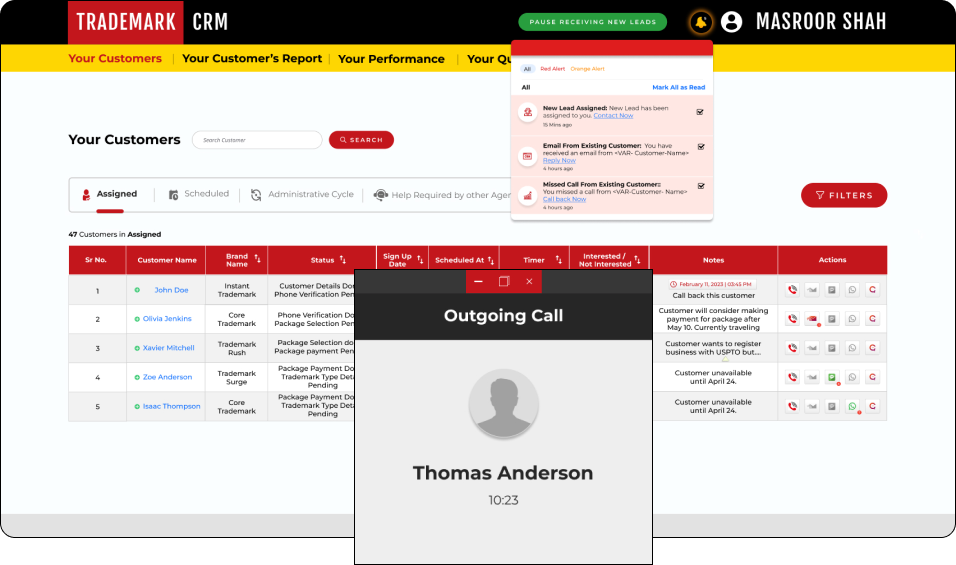Toggle the New Lead Assigned notification checkbox
This screenshot has height=565, width=956.
701,111
